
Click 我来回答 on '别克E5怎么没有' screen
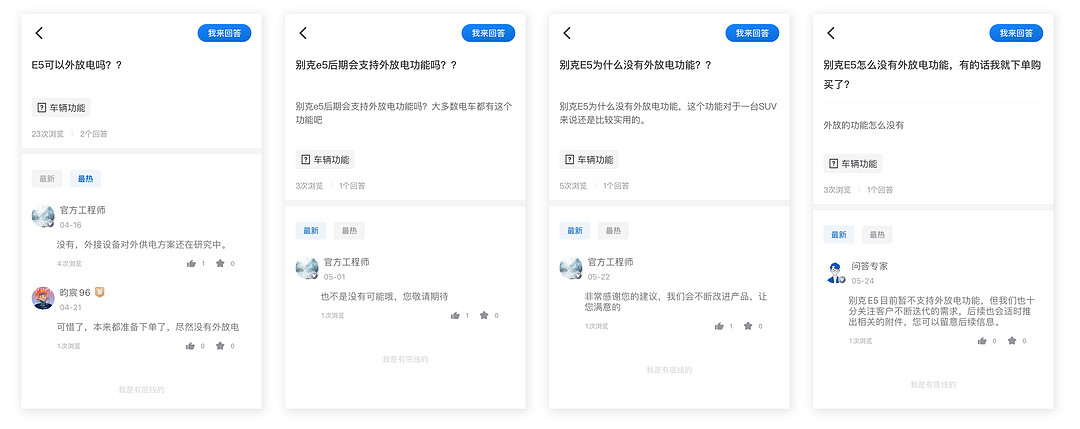[1016, 33]
